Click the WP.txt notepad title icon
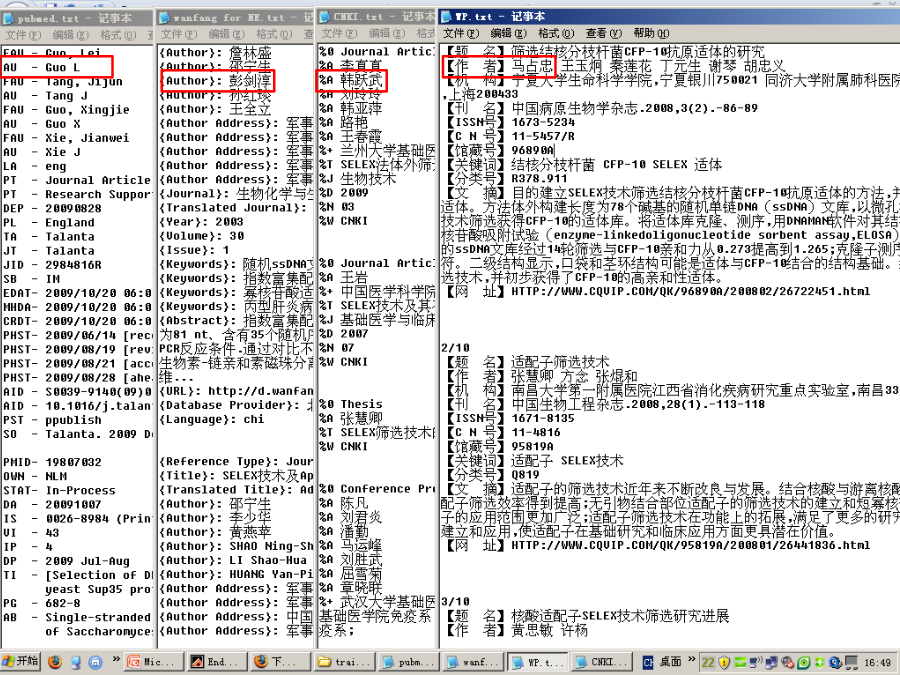 [446, 17]
